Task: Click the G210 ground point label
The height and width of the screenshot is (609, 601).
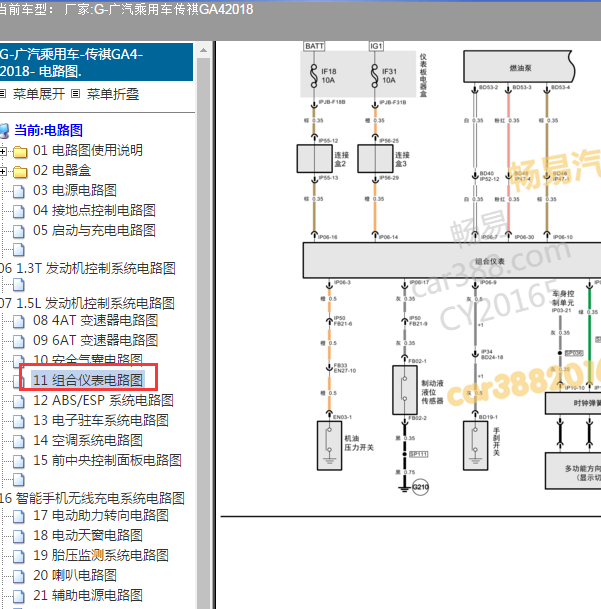Action: coord(420,487)
